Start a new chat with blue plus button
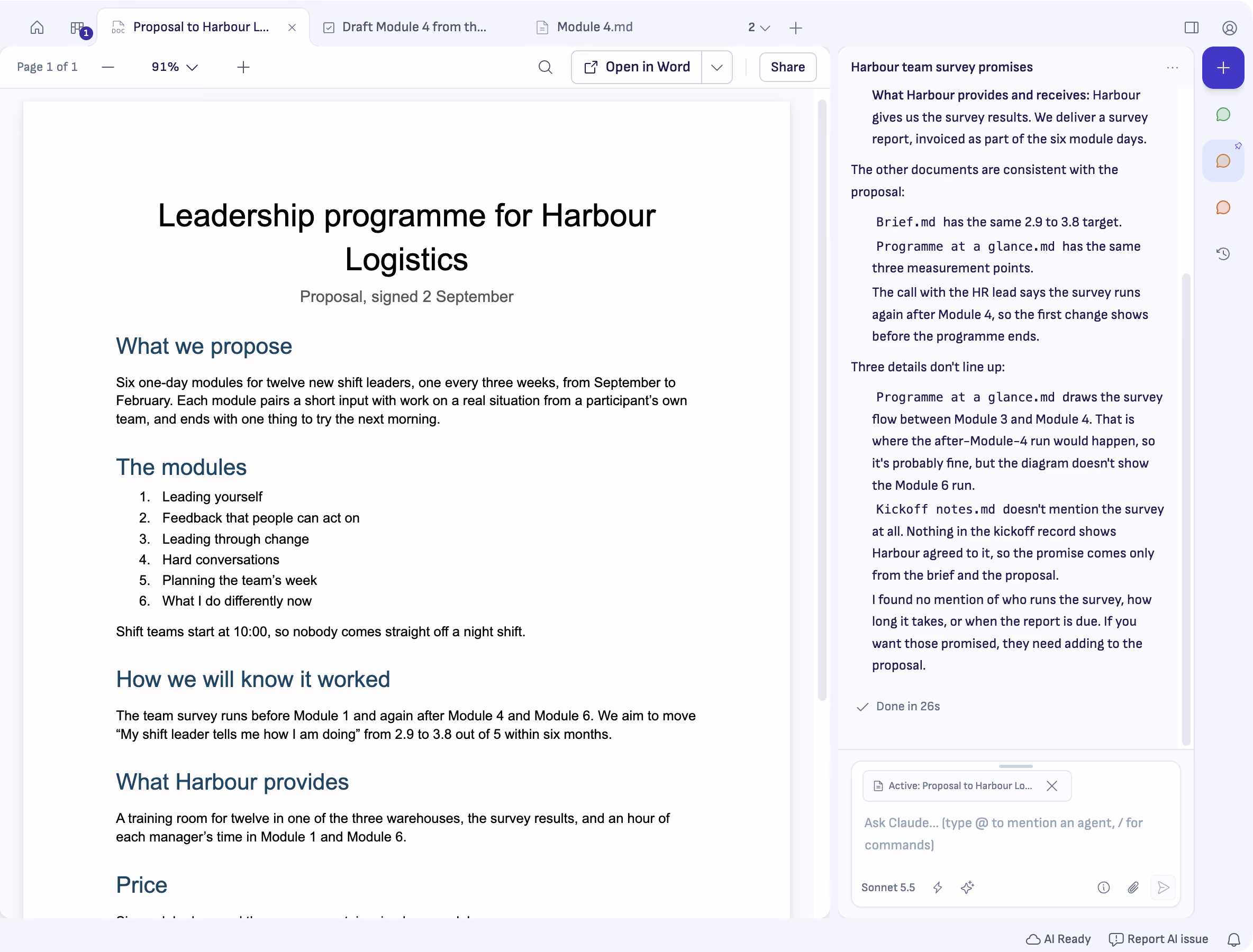The height and width of the screenshot is (952, 1253). (1223, 68)
